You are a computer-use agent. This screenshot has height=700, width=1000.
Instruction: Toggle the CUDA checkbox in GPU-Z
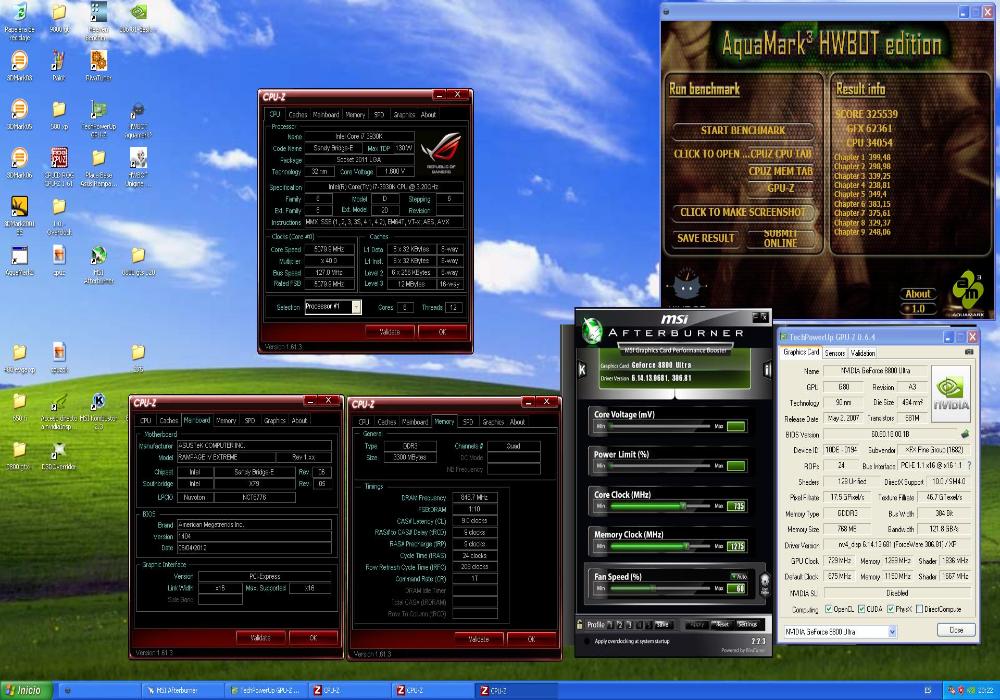[x=861, y=609]
